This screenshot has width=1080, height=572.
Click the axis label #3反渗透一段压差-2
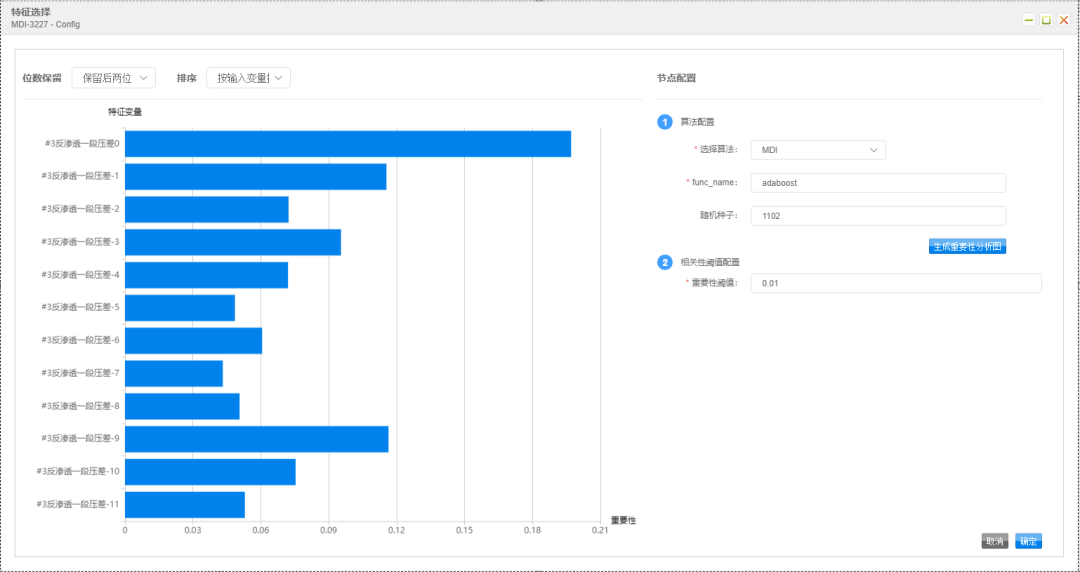[80, 210]
